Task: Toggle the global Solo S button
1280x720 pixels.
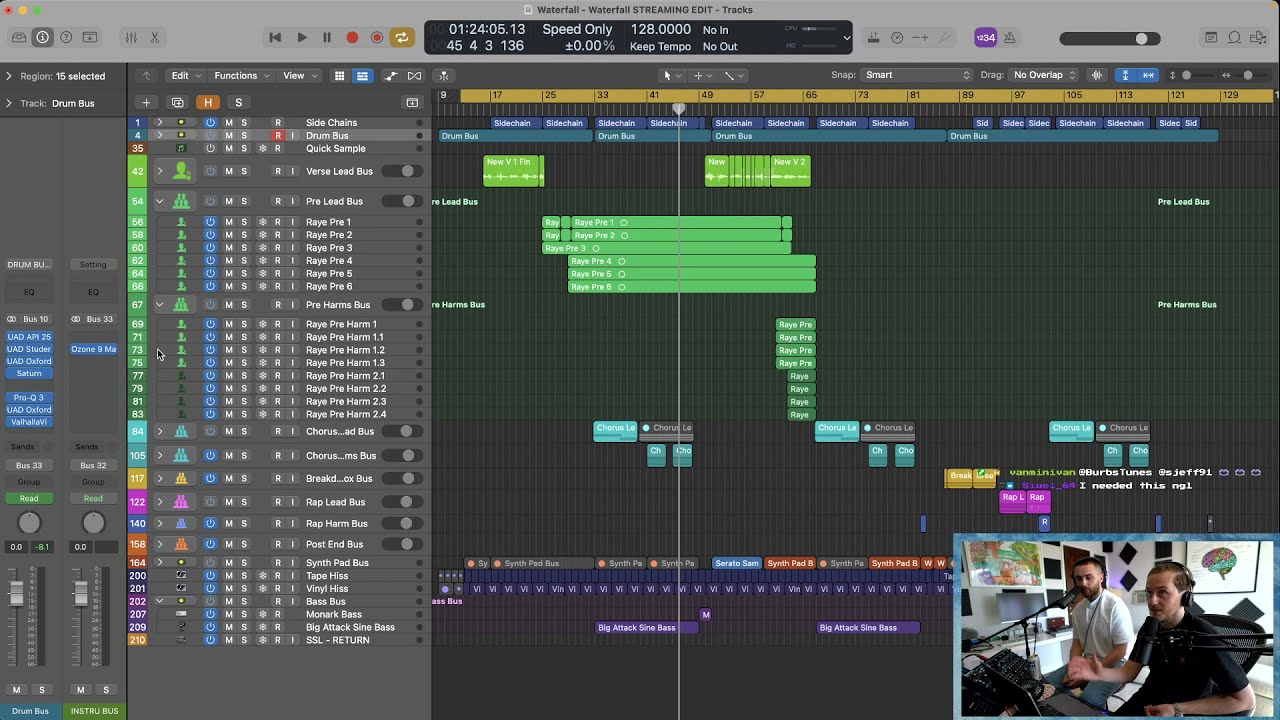Action: (238, 102)
